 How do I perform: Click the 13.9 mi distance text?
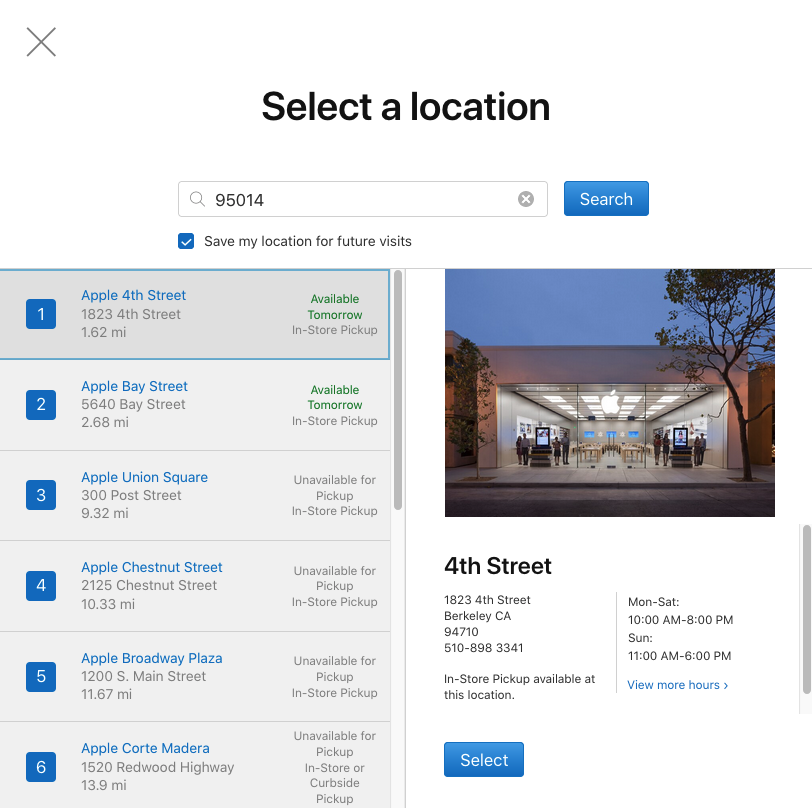coord(104,785)
